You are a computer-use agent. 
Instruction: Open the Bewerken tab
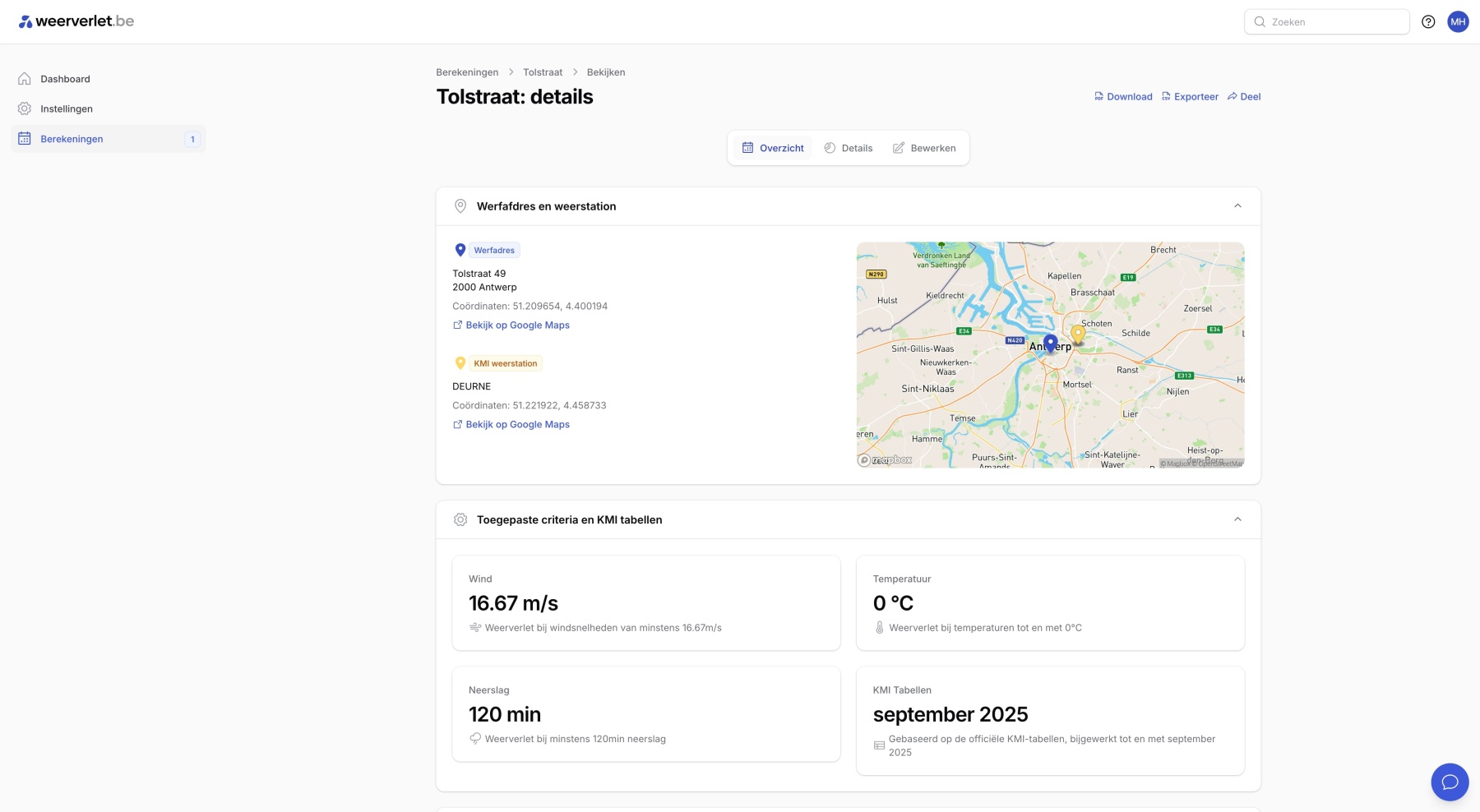(x=924, y=148)
